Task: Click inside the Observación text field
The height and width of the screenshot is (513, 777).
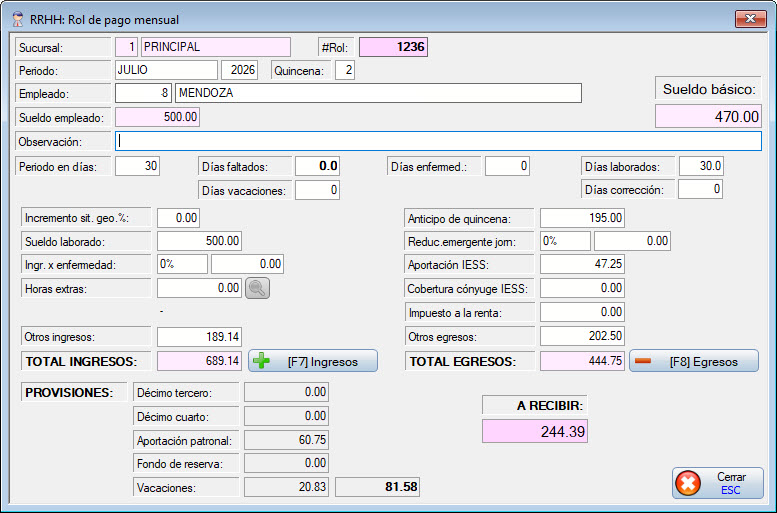Action: tap(438, 141)
